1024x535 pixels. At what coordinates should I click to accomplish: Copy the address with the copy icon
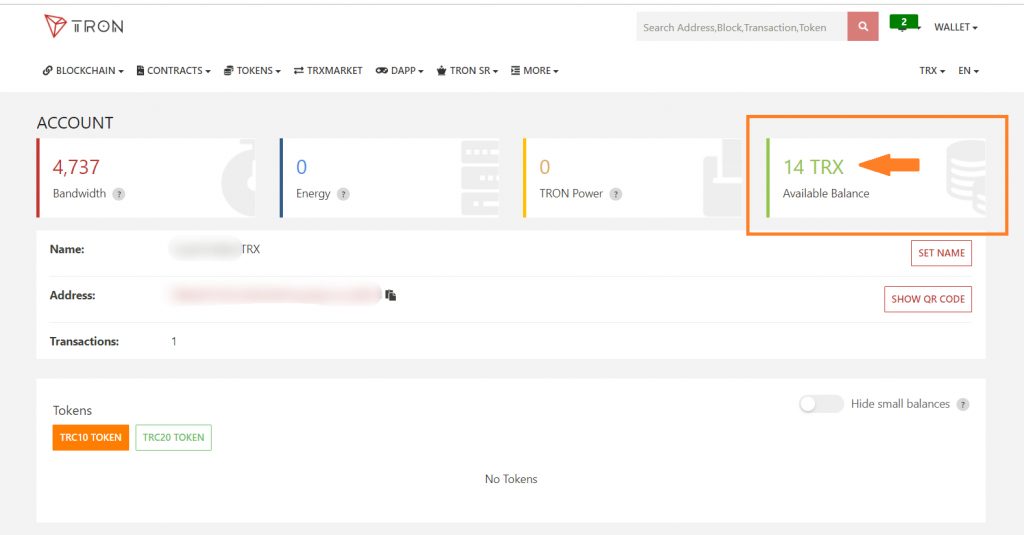point(391,295)
